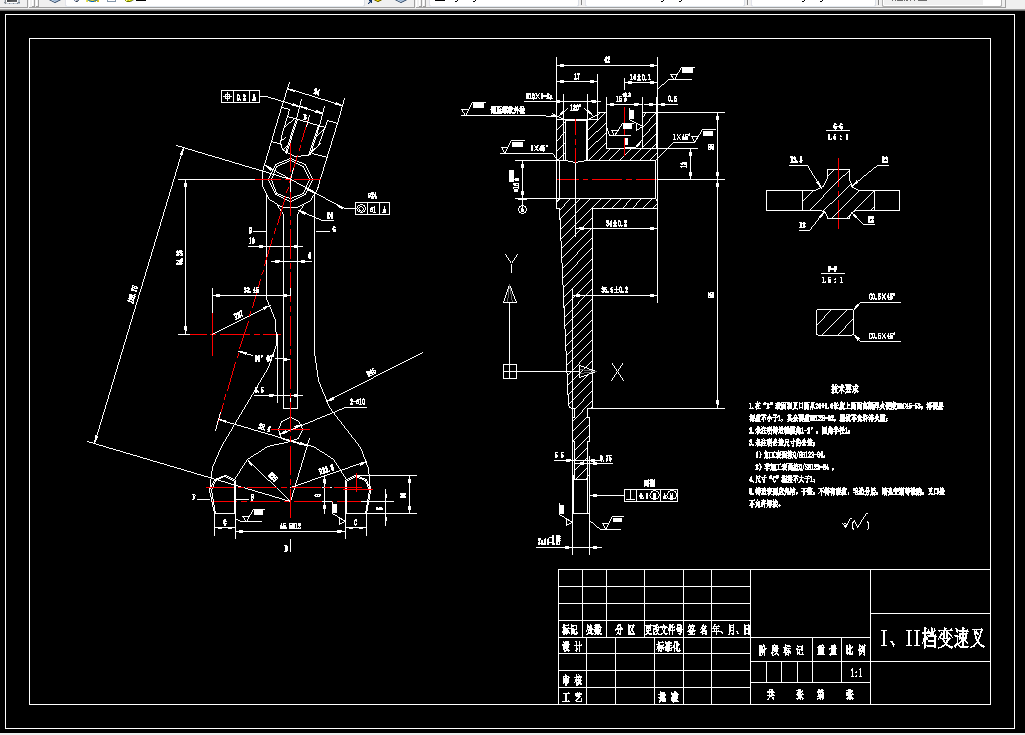Click the X axis label of UCS
This screenshot has height=735, width=1025.
617,372
